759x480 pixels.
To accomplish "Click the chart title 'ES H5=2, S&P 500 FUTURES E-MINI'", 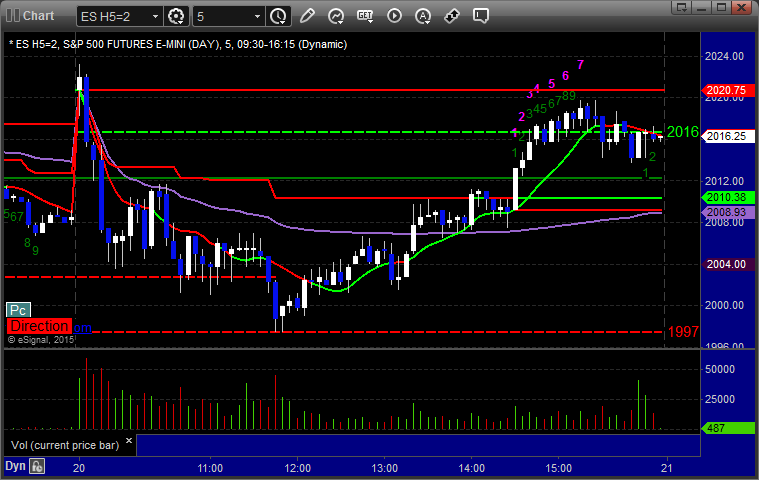I will point(115,45).
